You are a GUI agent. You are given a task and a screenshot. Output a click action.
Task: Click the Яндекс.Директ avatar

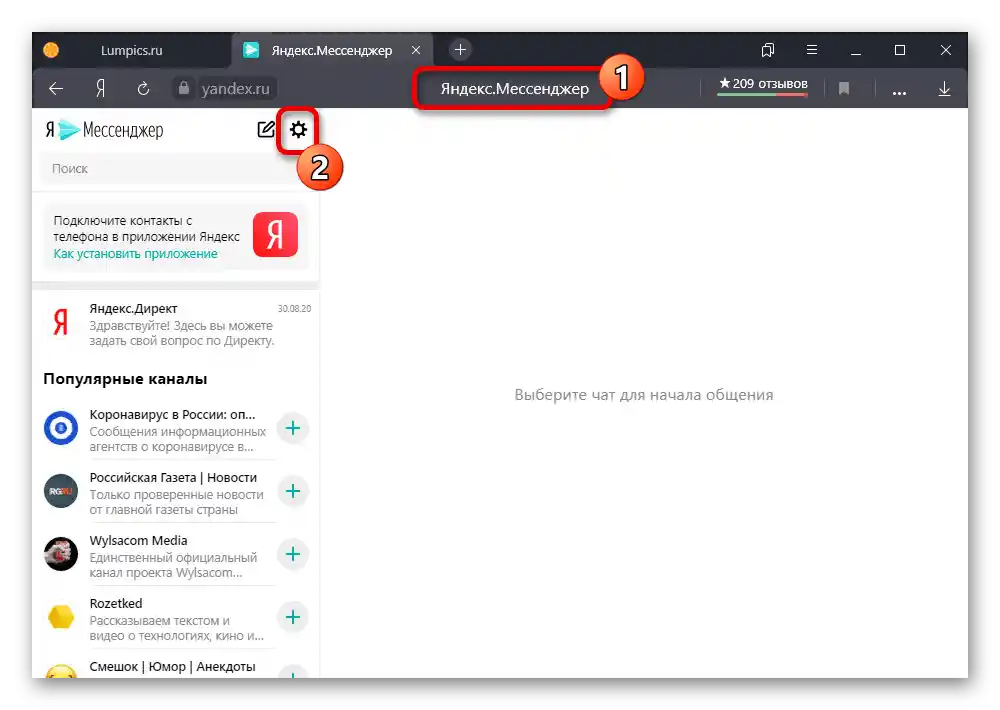point(61,323)
